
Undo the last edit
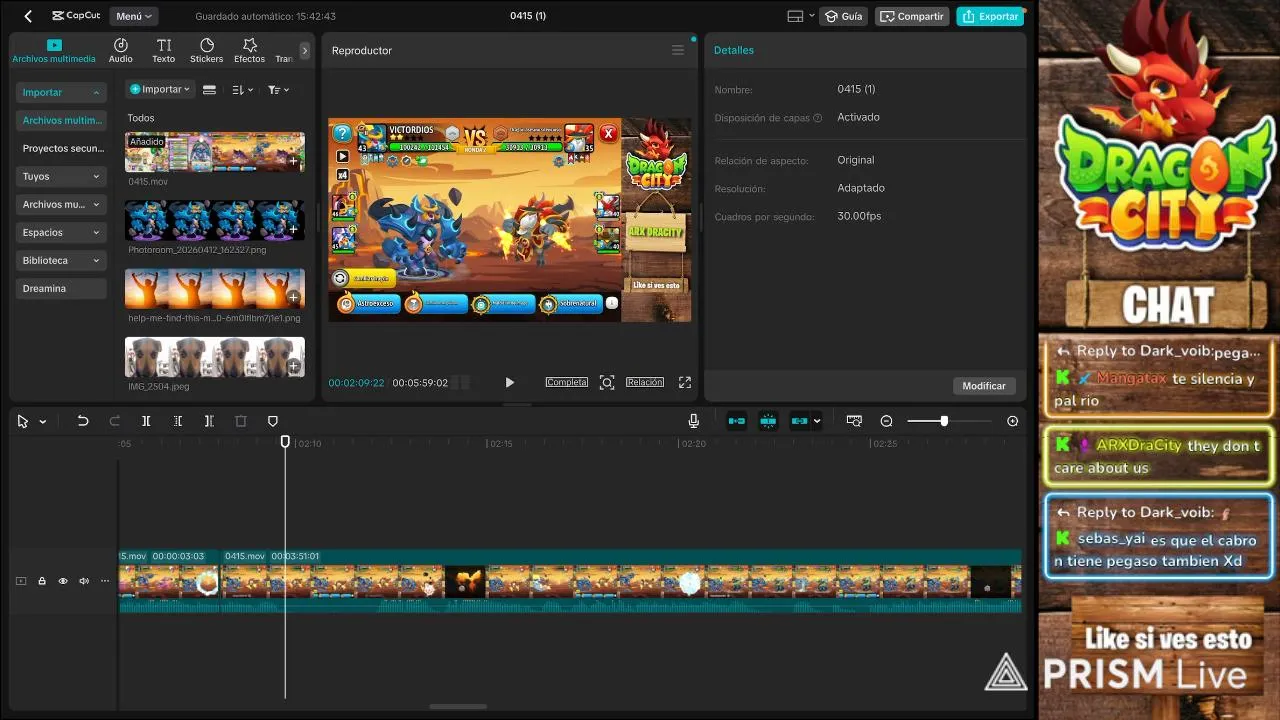[83, 421]
